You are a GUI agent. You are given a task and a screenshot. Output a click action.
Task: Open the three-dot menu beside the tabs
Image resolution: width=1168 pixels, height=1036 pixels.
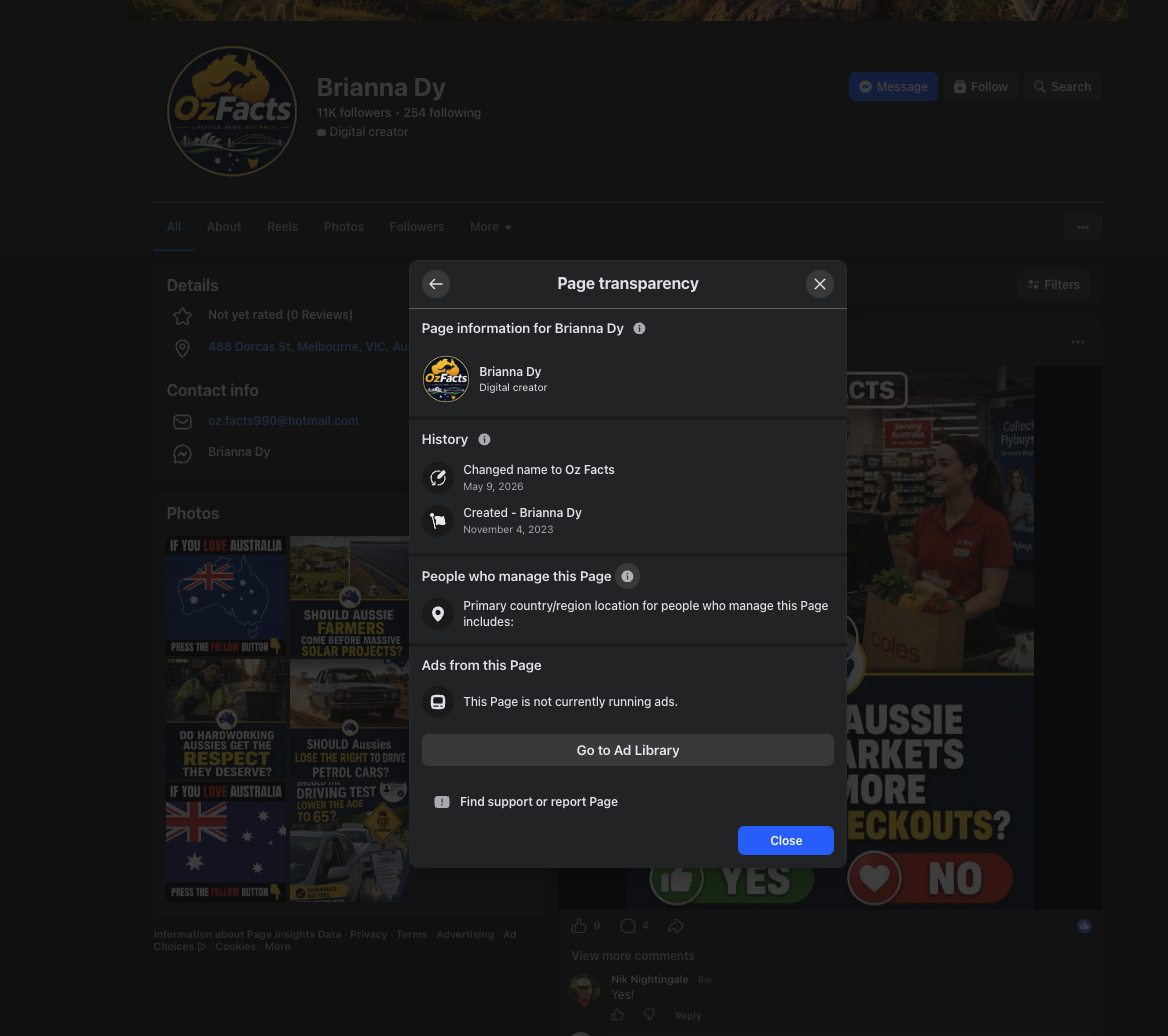coord(1083,227)
